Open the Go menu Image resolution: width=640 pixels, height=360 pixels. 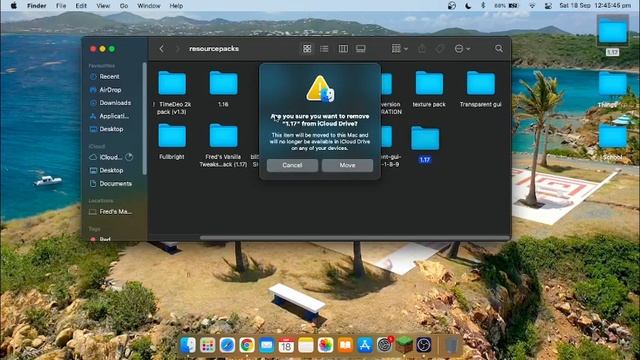pyautogui.click(x=124, y=6)
